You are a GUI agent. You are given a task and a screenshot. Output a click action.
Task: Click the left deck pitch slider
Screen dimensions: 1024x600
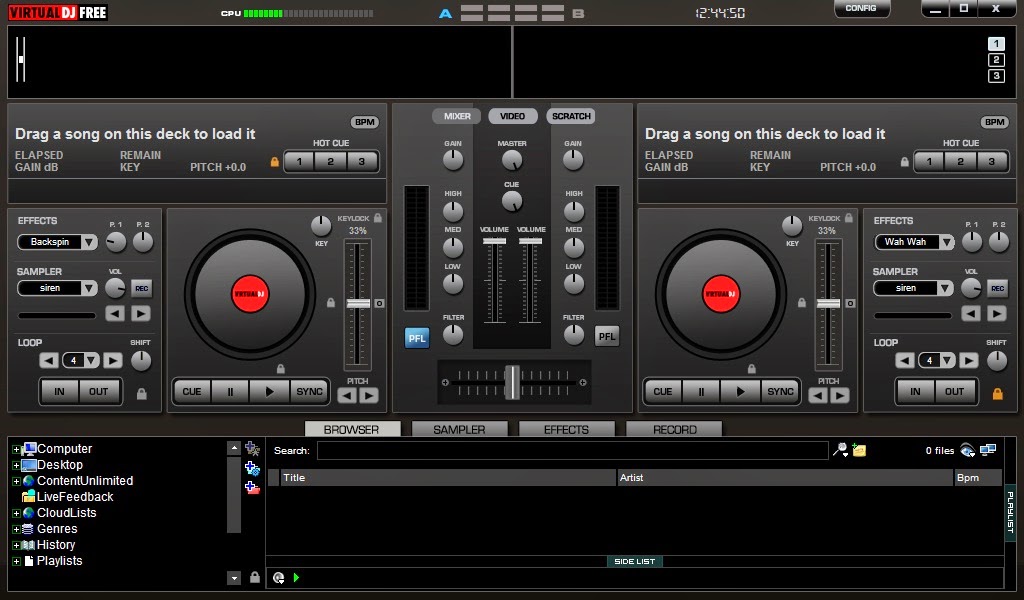[358, 304]
